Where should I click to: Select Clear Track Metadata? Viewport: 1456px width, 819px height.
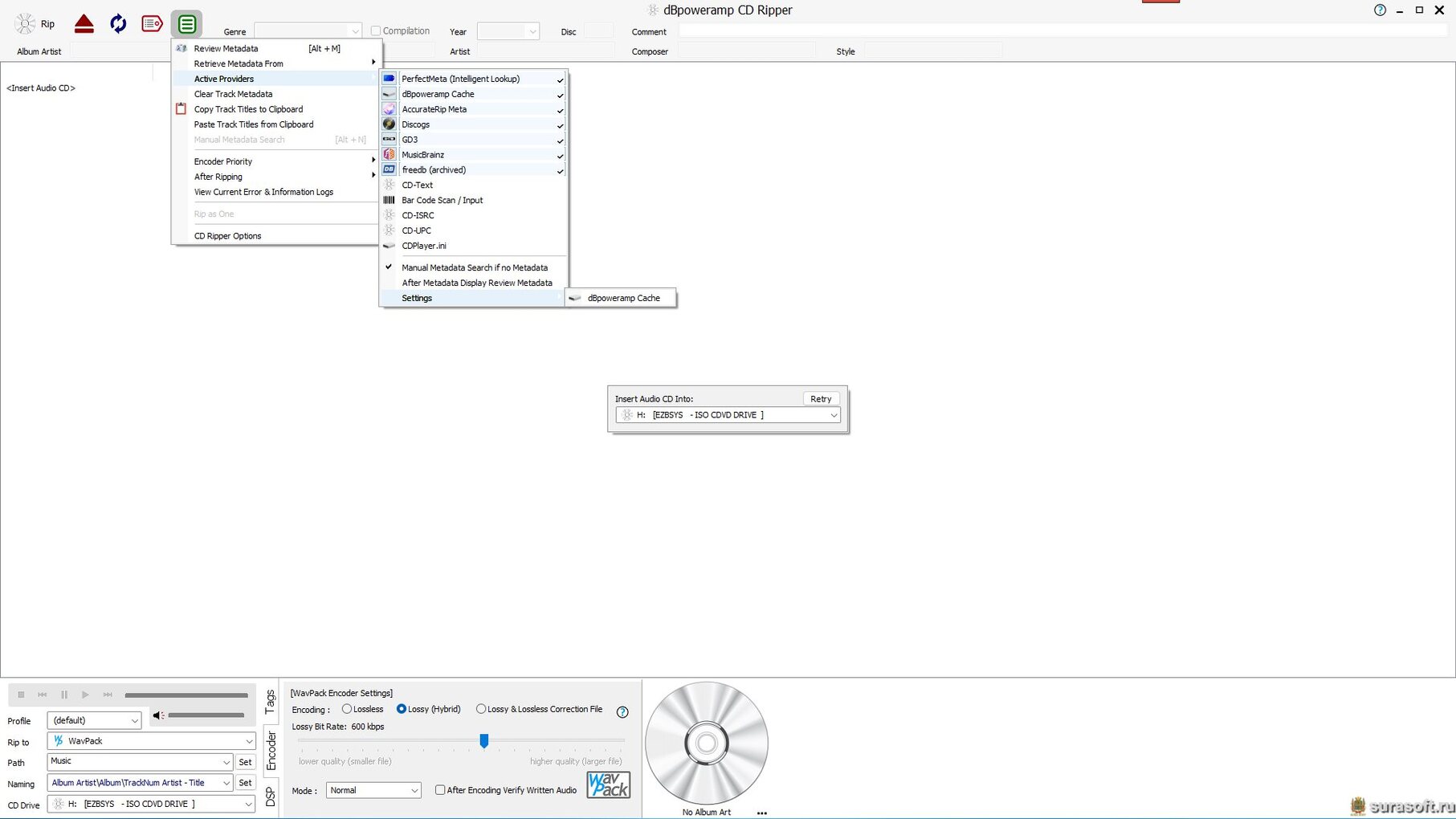click(276, 94)
